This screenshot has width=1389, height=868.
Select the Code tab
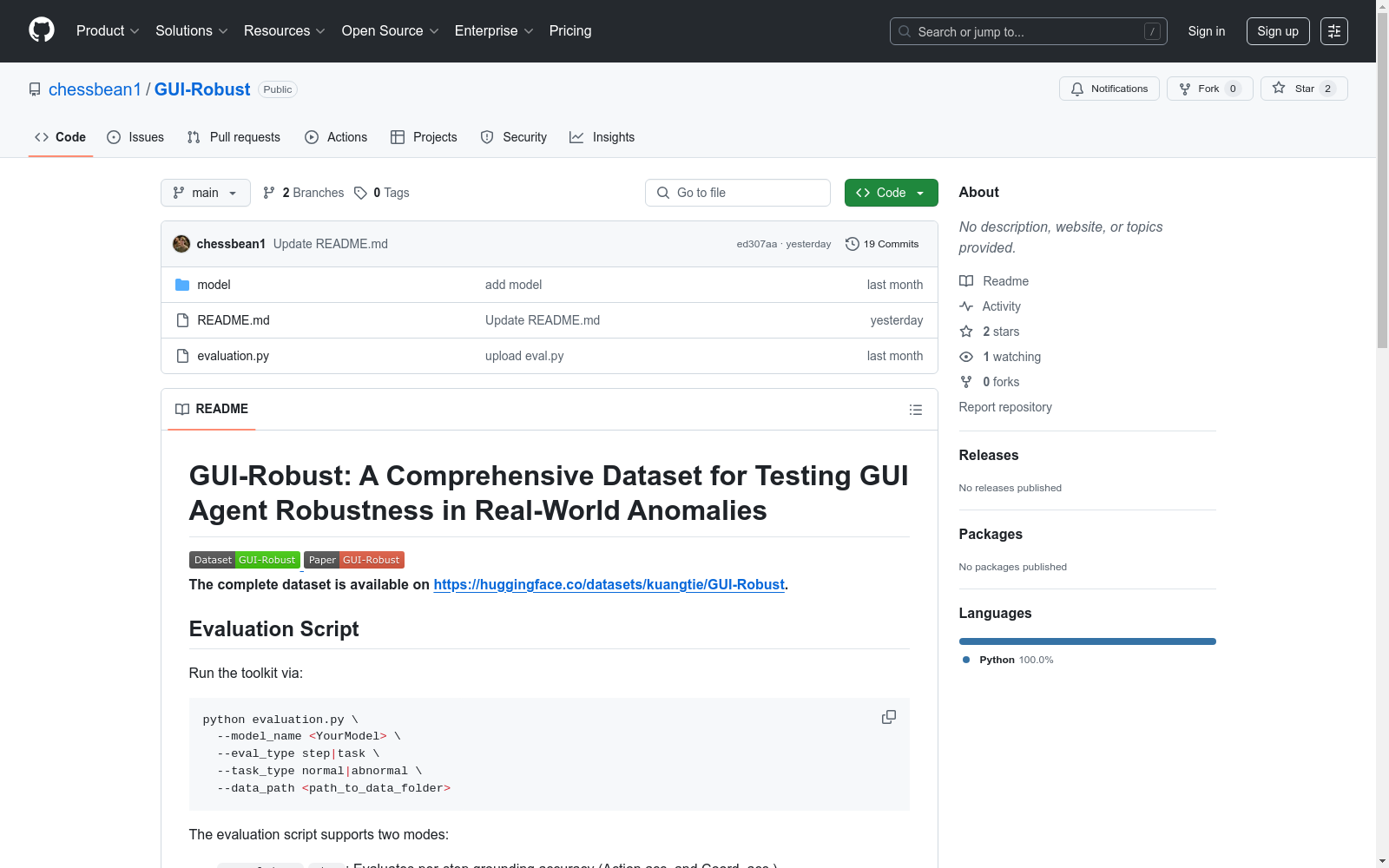pos(61,137)
